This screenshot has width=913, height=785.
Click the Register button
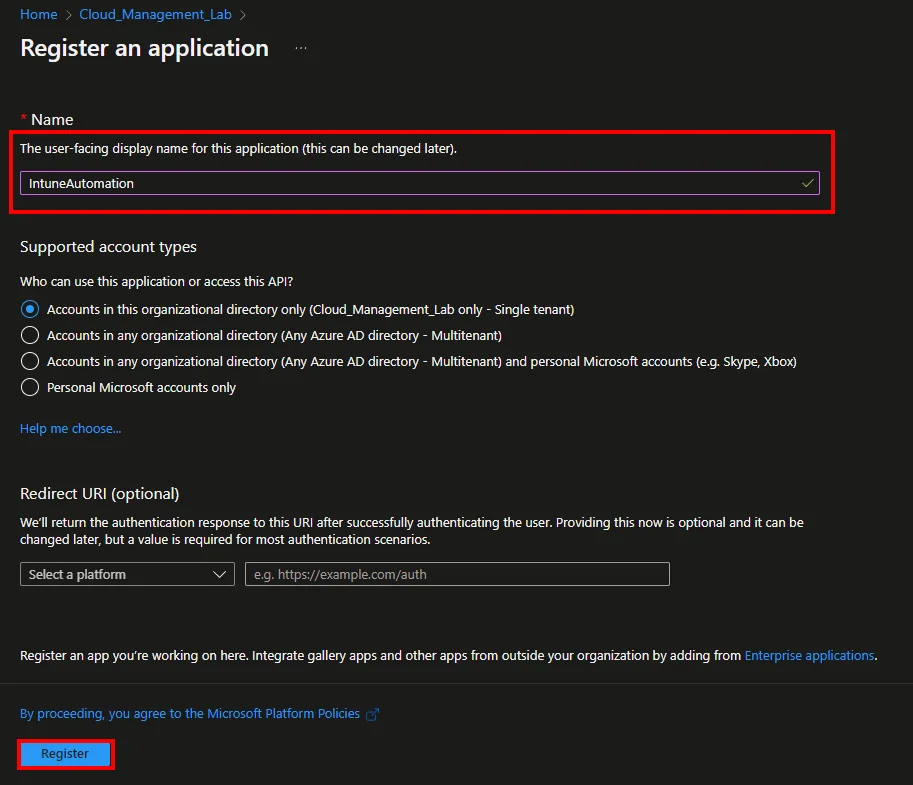pos(65,754)
